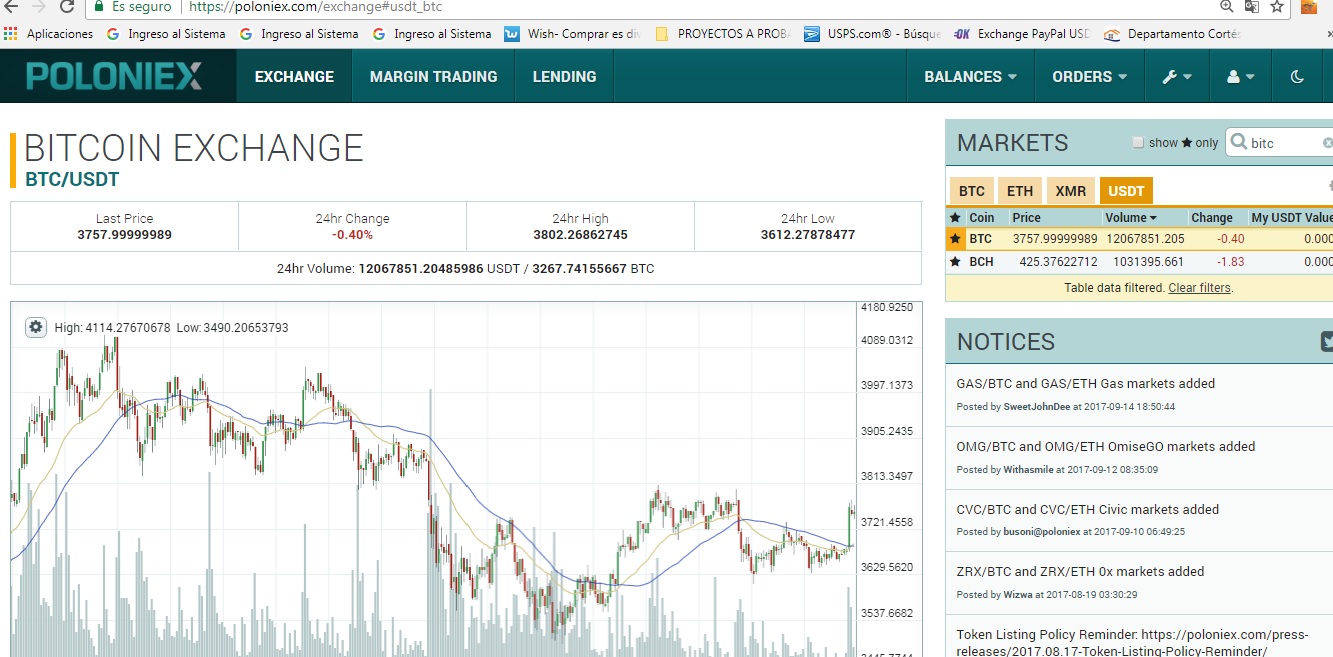1333x657 pixels.
Task: Click the Clear filters link
Action: (x=1200, y=288)
